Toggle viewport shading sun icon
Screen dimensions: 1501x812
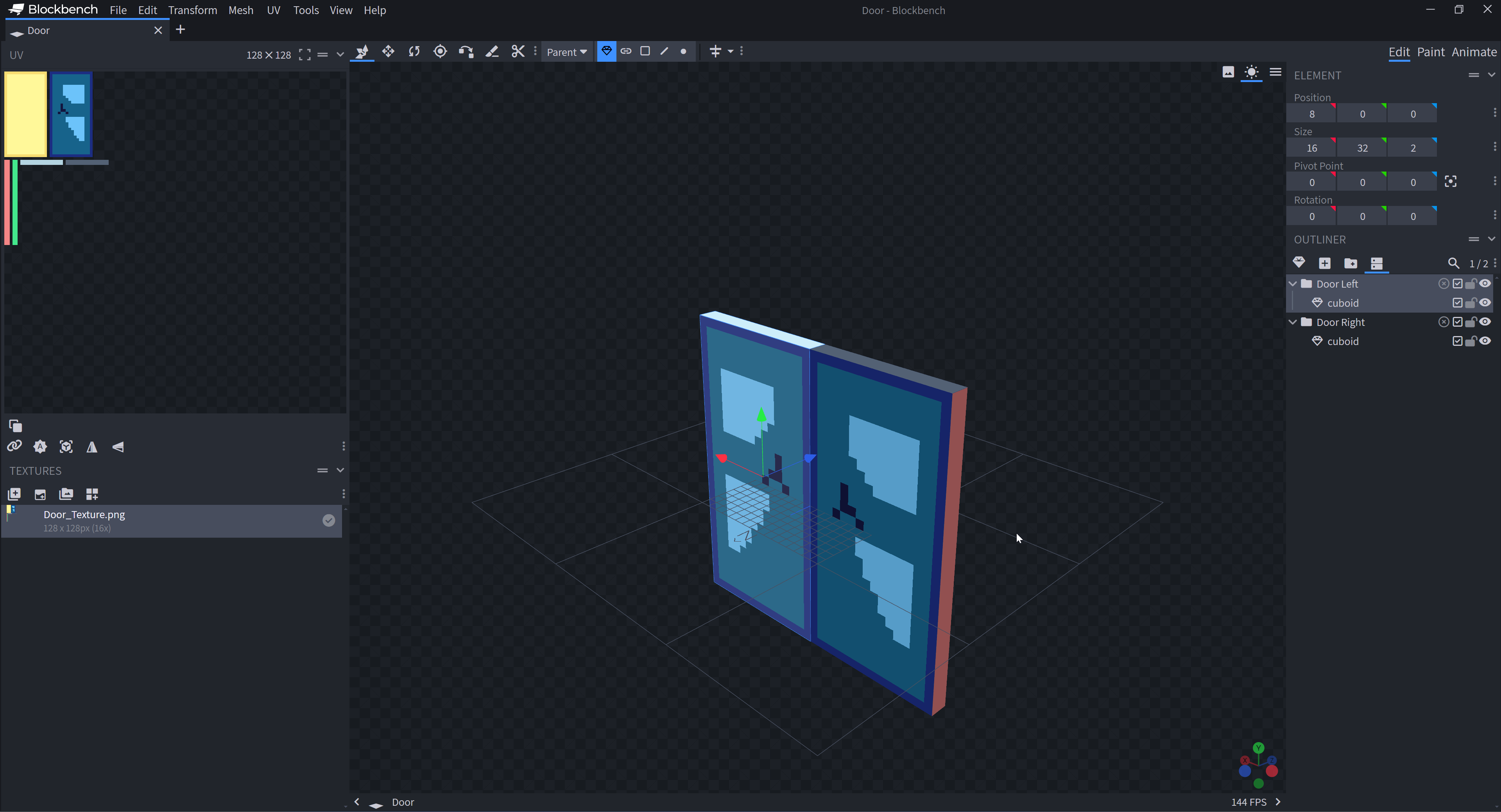tap(1252, 72)
